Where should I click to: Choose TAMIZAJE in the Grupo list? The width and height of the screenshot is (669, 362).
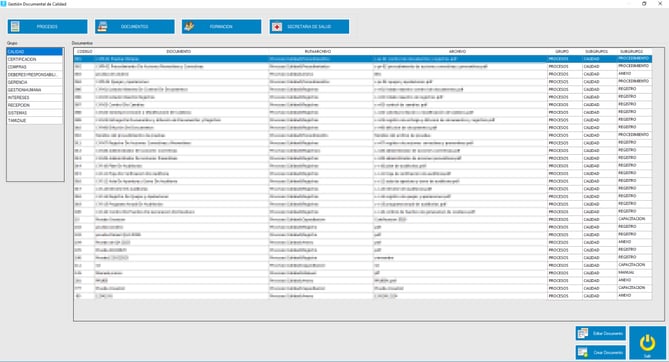[35, 121]
